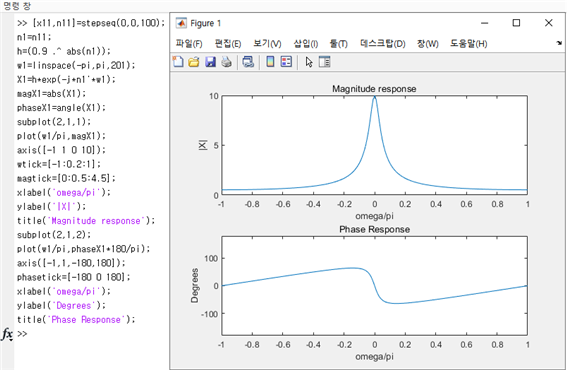567x370 pixels.
Task: Click the Figure 1 window title text
Action: point(205,23)
